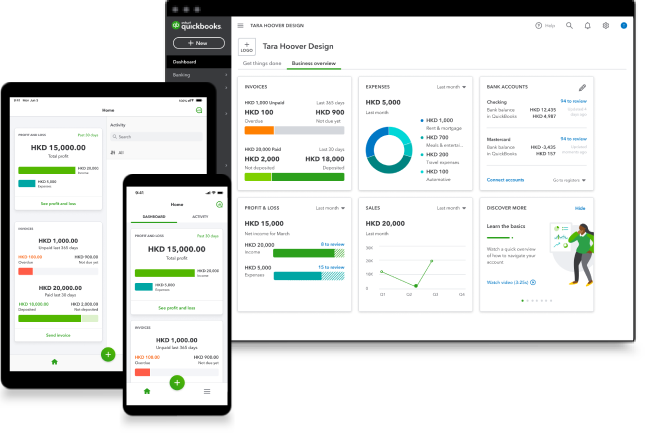Image resolution: width=645 pixels, height=434 pixels.
Task: Click the HKD 200 Travel expenses legend entry
Action: point(440,158)
